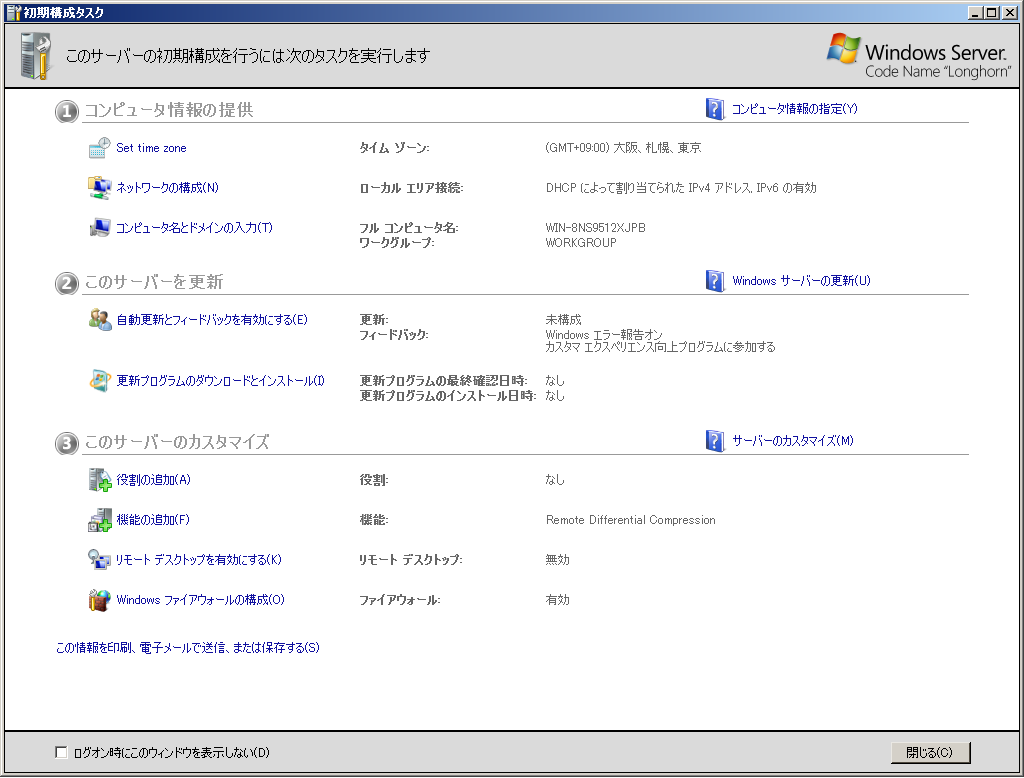Click section heading コンピュータ情報の提供
This screenshot has width=1024, height=778.
tap(169, 110)
